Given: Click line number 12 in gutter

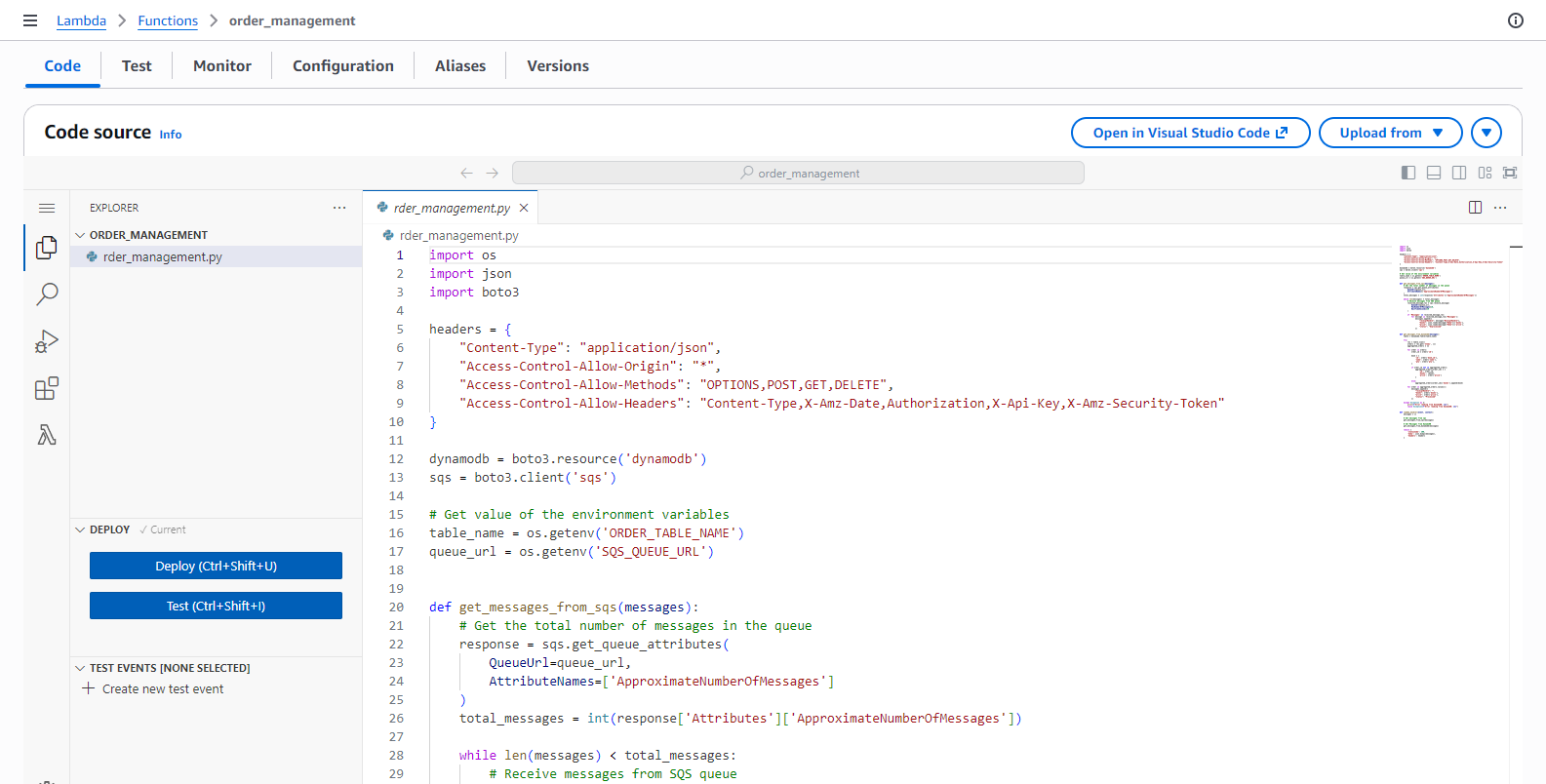Looking at the screenshot, I should point(396,459).
